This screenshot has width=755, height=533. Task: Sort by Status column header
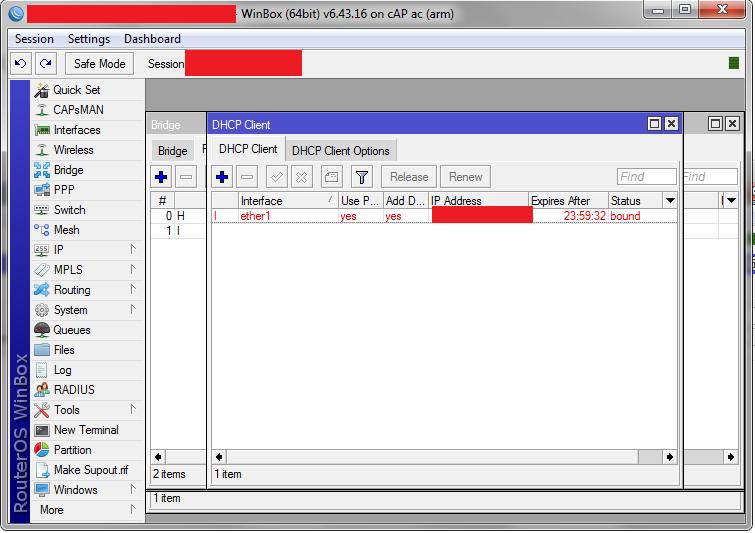(x=636, y=200)
